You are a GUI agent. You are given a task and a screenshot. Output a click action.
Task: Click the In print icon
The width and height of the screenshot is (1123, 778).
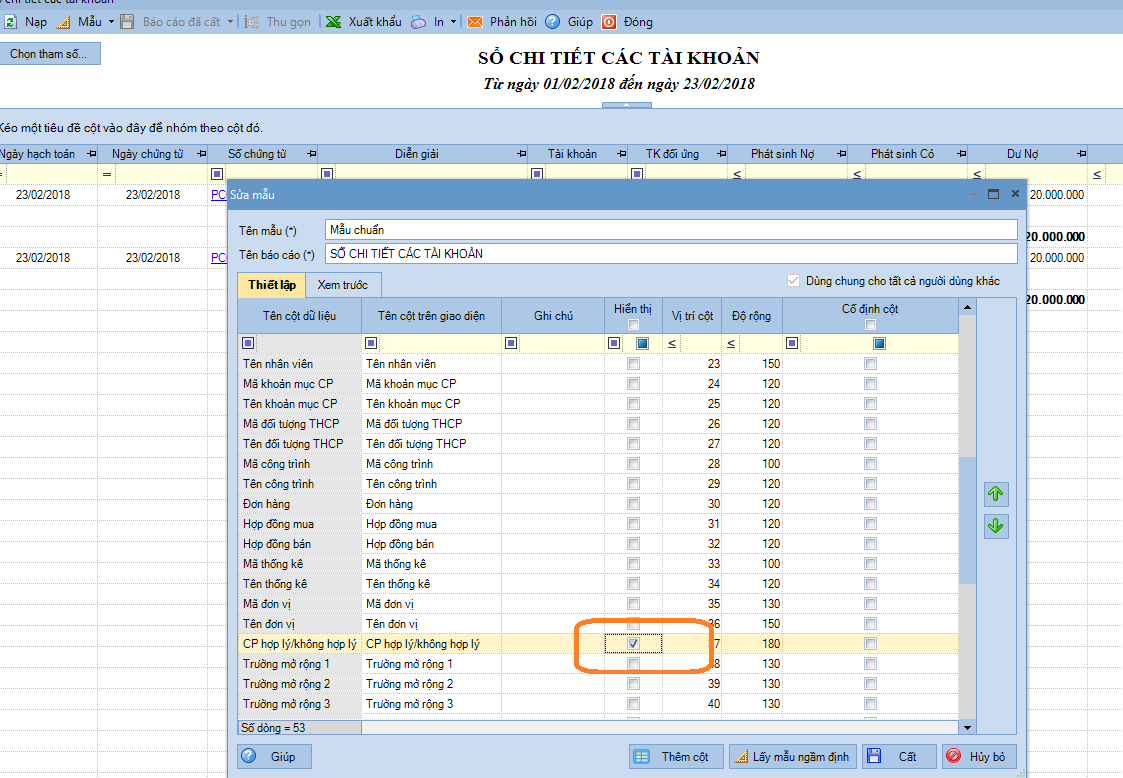[x=418, y=21]
